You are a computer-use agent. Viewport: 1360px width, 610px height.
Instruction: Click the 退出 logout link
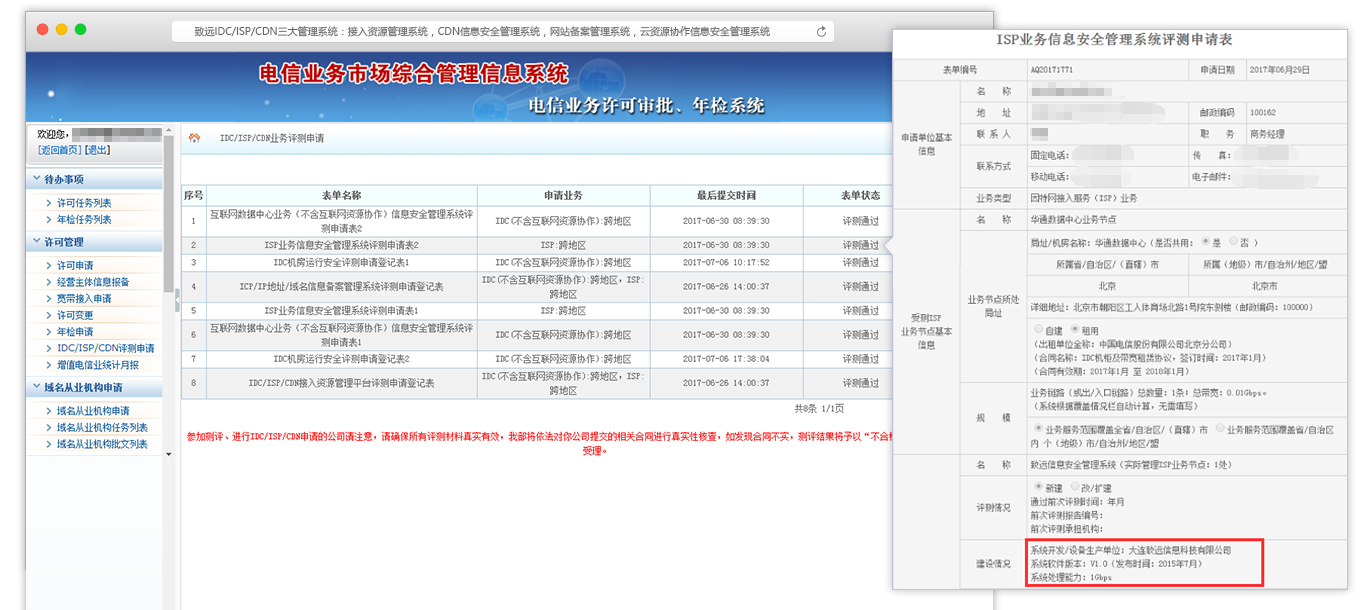pyautogui.click(x=97, y=151)
